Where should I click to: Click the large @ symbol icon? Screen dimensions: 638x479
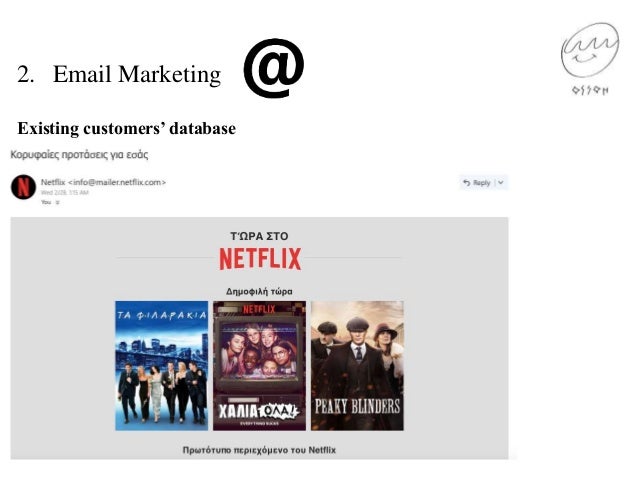(x=274, y=68)
